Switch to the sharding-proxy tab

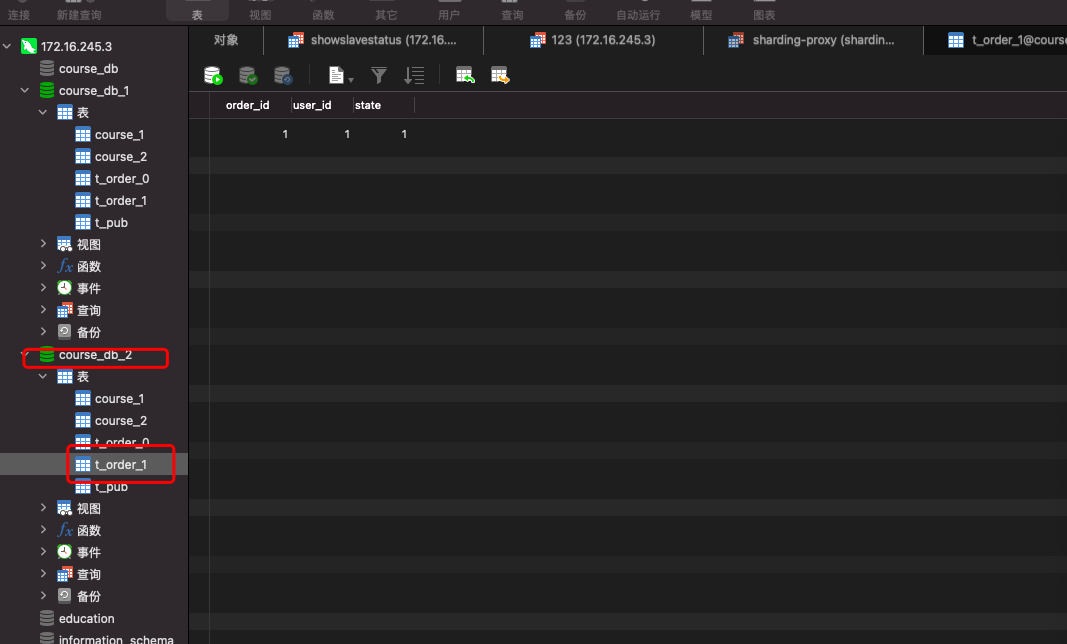click(813, 40)
